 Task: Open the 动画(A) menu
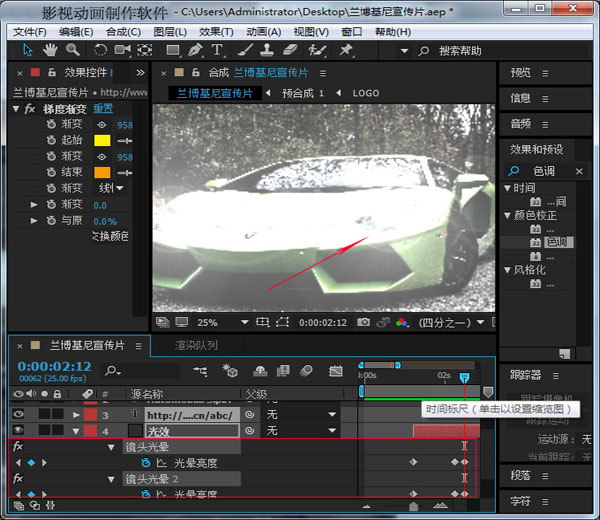tap(264, 32)
